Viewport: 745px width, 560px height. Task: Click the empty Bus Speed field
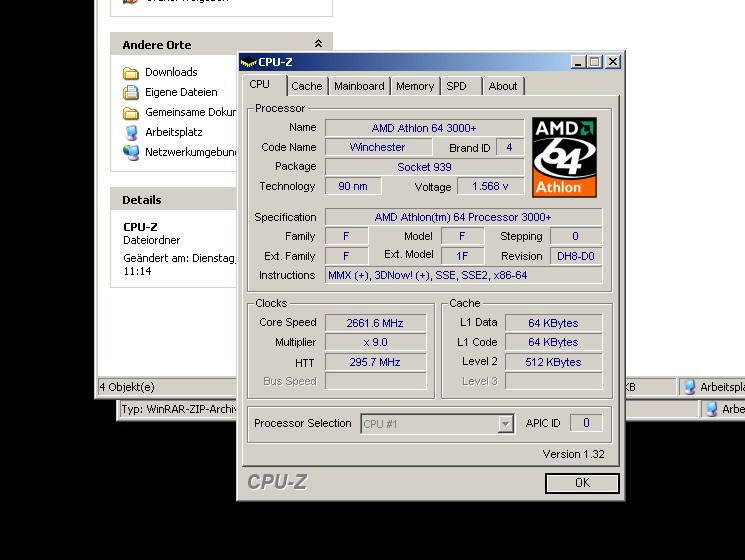pyautogui.click(x=375, y=381)
